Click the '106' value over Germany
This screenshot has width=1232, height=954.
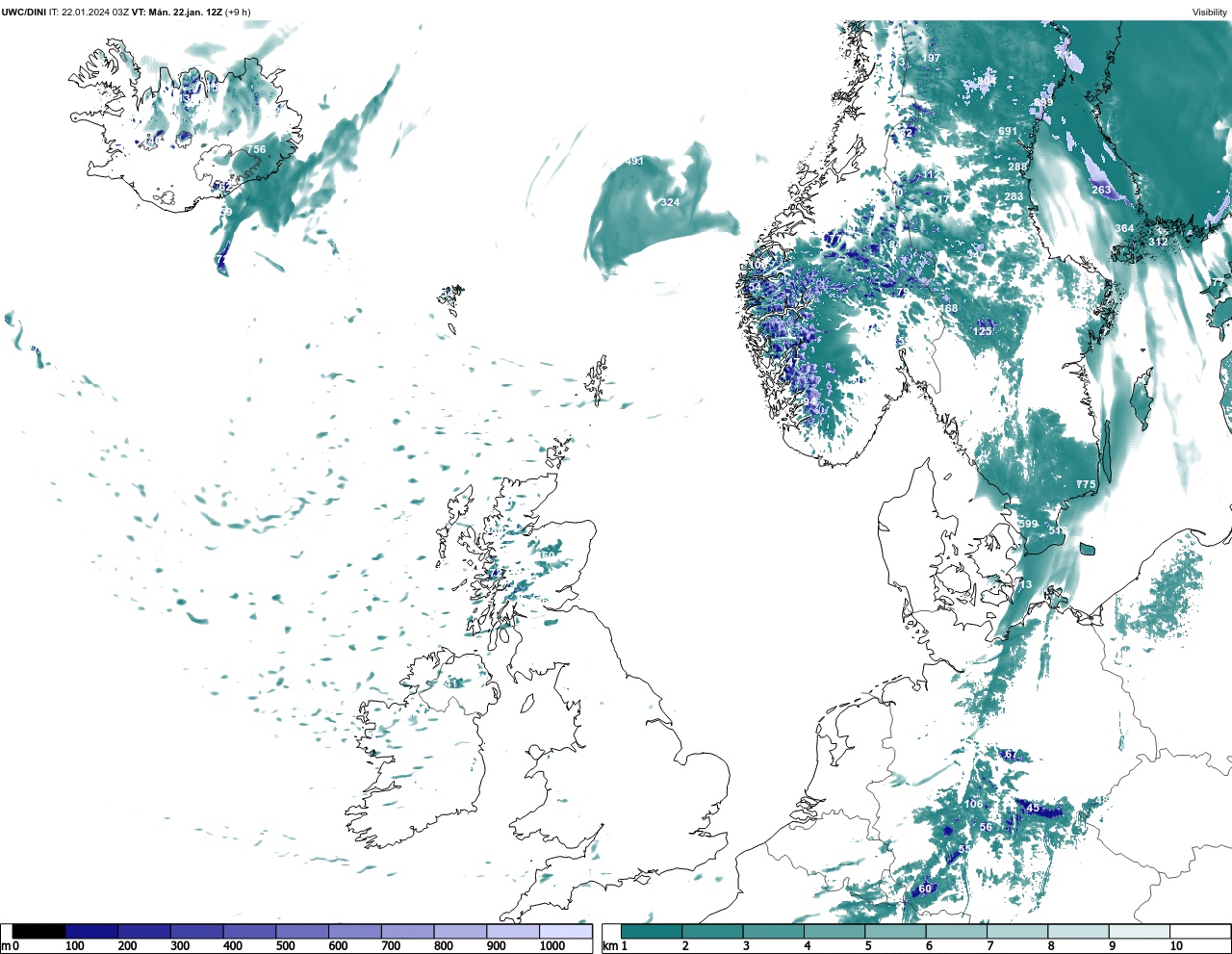(974, 804)
